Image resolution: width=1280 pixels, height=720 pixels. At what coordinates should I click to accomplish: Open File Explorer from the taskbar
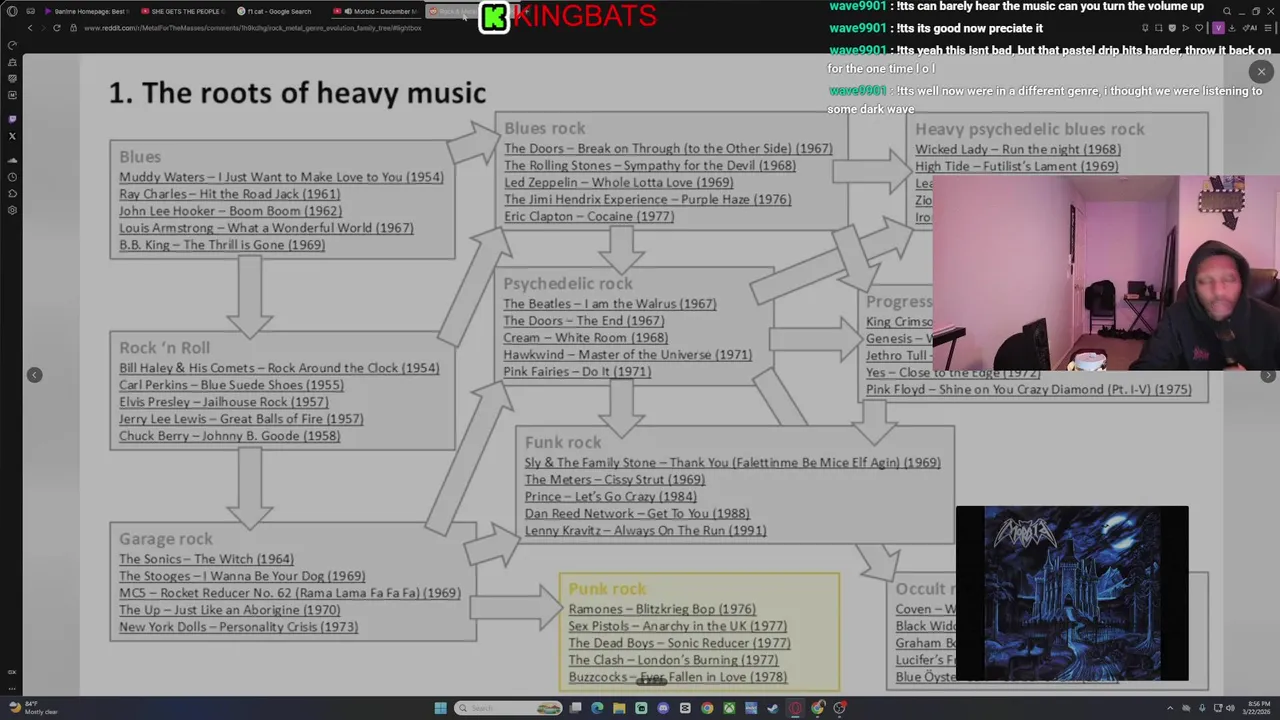tap(619, 708)
